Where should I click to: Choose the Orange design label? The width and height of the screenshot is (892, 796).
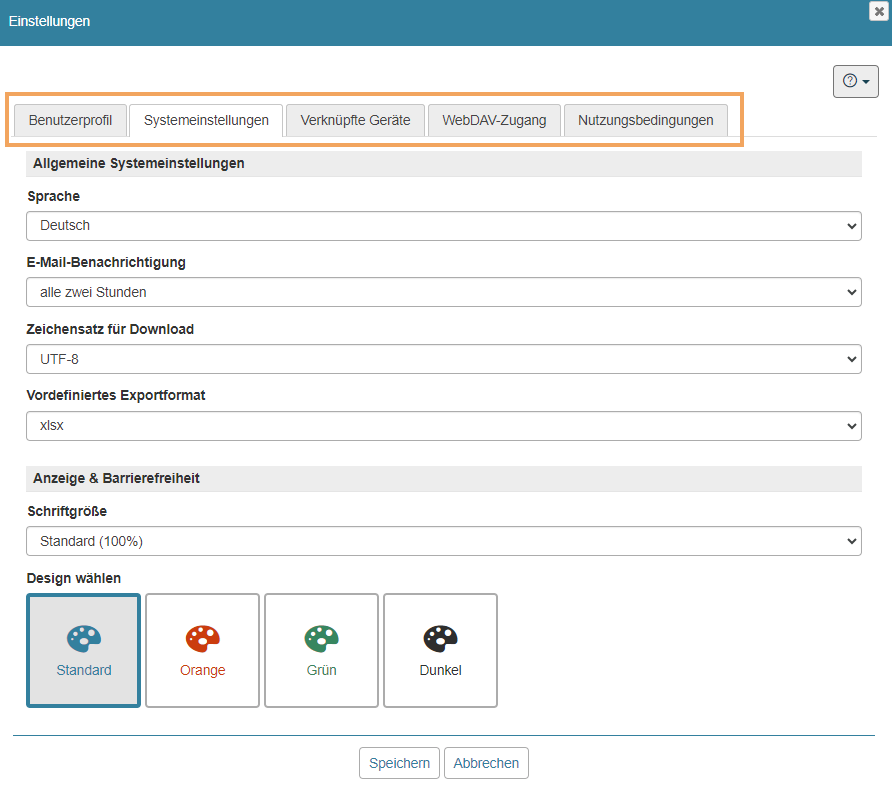point(203,670)
